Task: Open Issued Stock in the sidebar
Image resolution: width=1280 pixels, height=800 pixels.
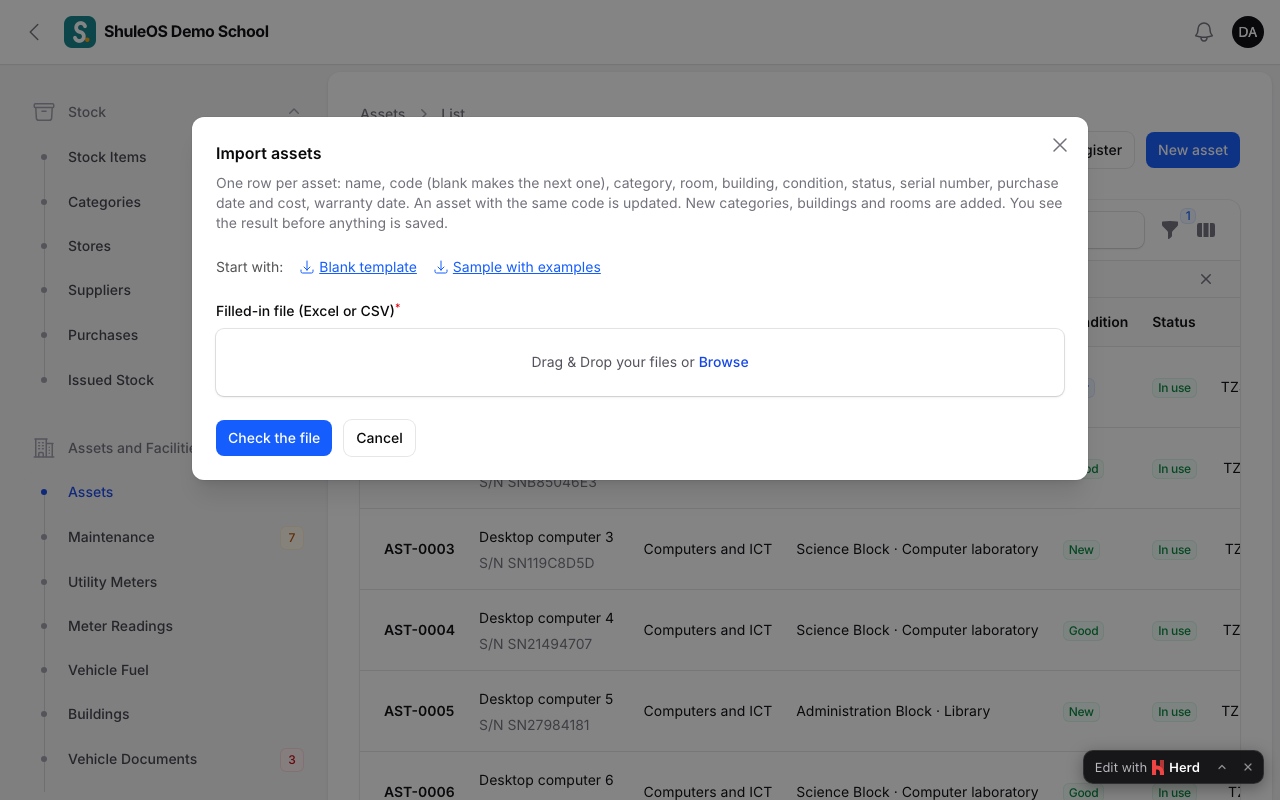Action: [x=111, y=380]
